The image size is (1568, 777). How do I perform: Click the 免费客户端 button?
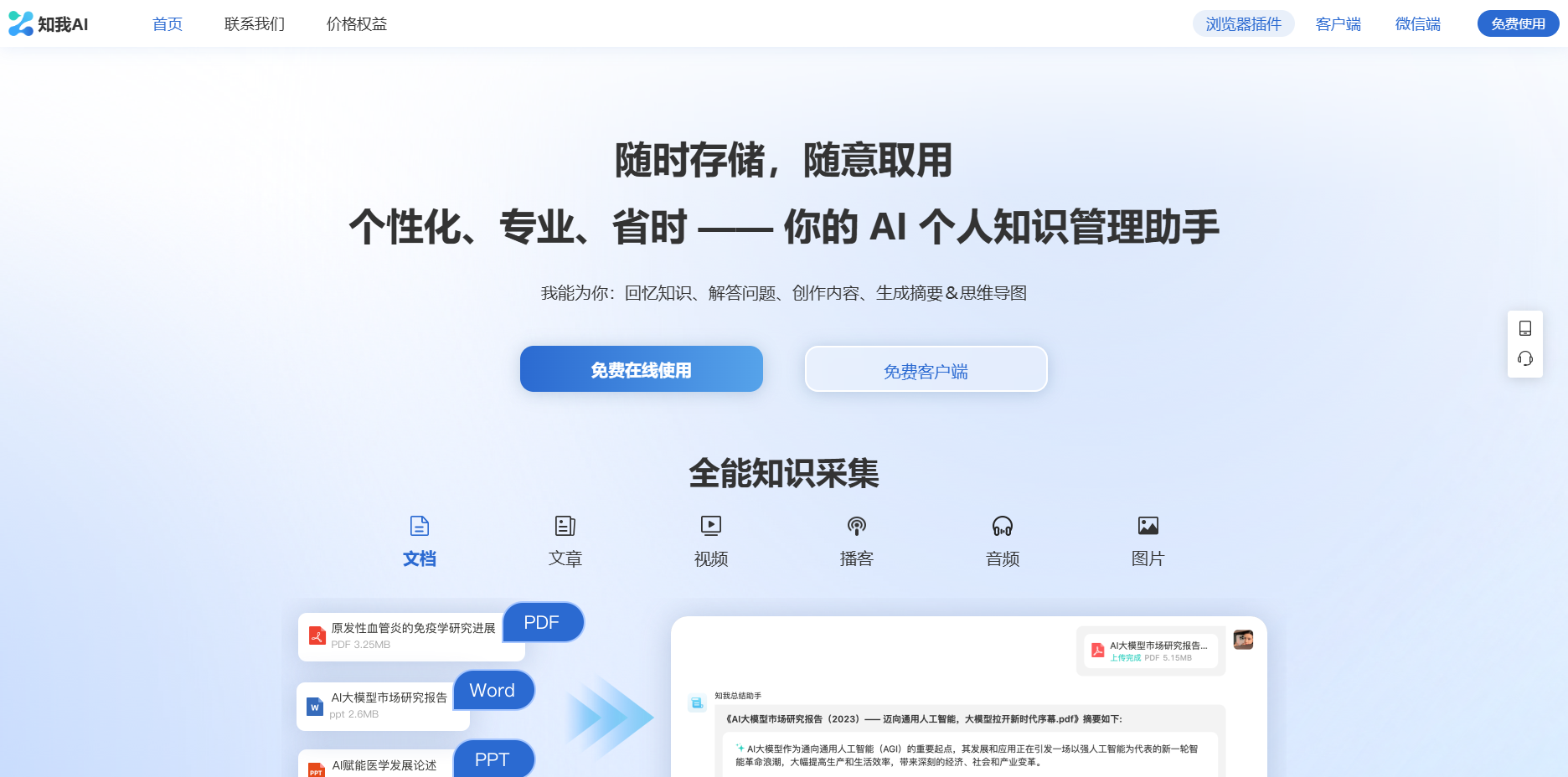[x=925, y=368]
